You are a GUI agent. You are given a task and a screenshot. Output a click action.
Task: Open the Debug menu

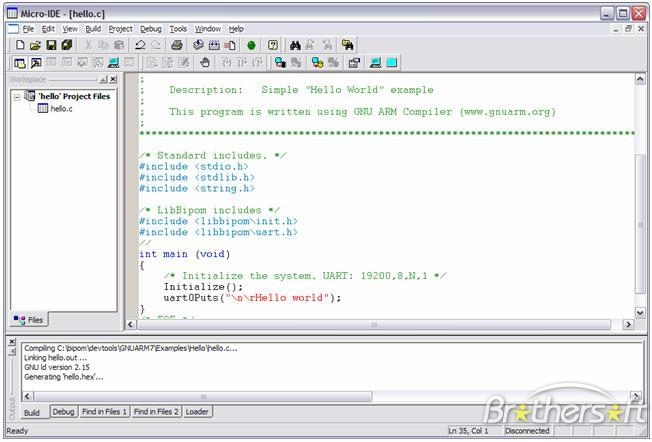coord(151,29)
